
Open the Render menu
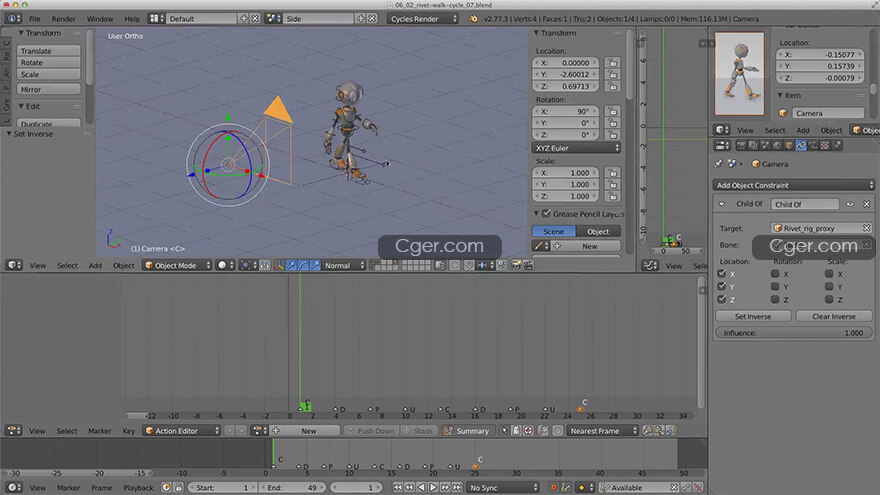click(x=63, y=19)
